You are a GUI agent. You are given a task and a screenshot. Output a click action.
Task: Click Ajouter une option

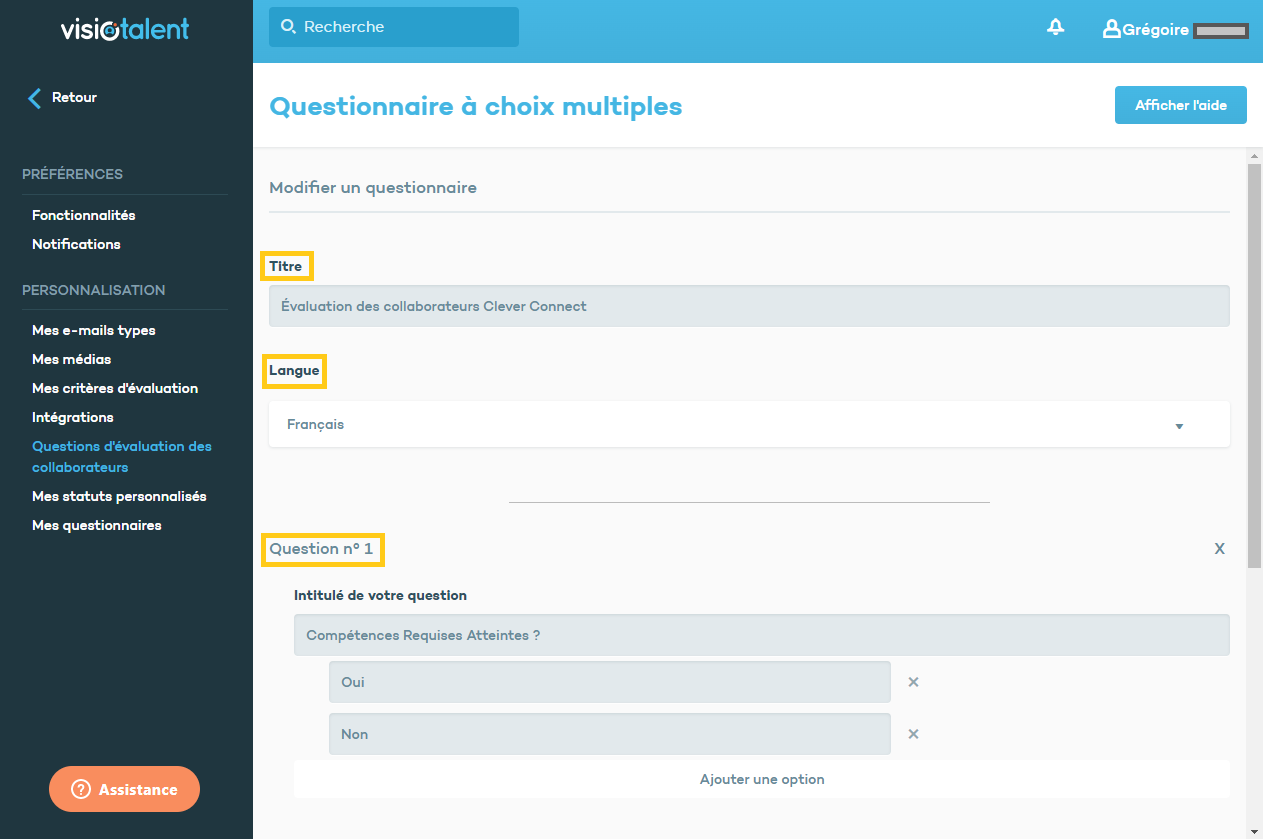tap(761, 779)
